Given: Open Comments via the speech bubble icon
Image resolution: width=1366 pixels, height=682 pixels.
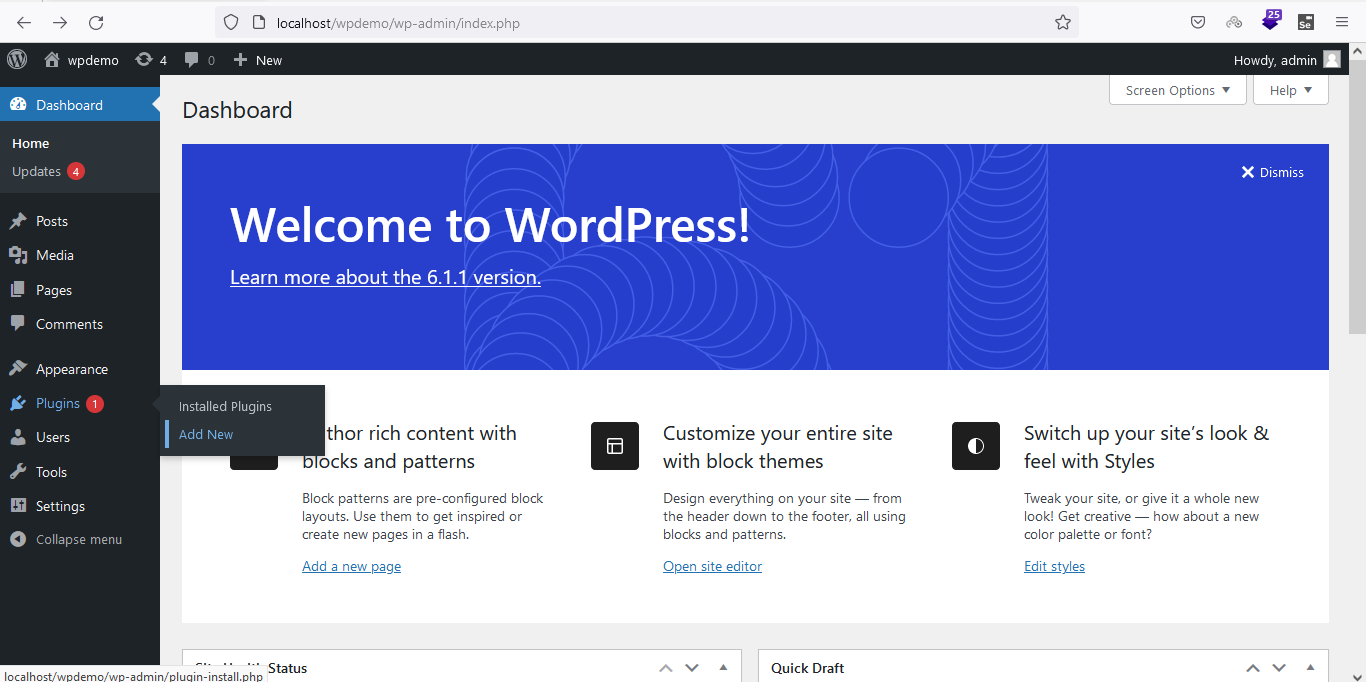Looking at the screenshot, I should [x=17, y=324].
